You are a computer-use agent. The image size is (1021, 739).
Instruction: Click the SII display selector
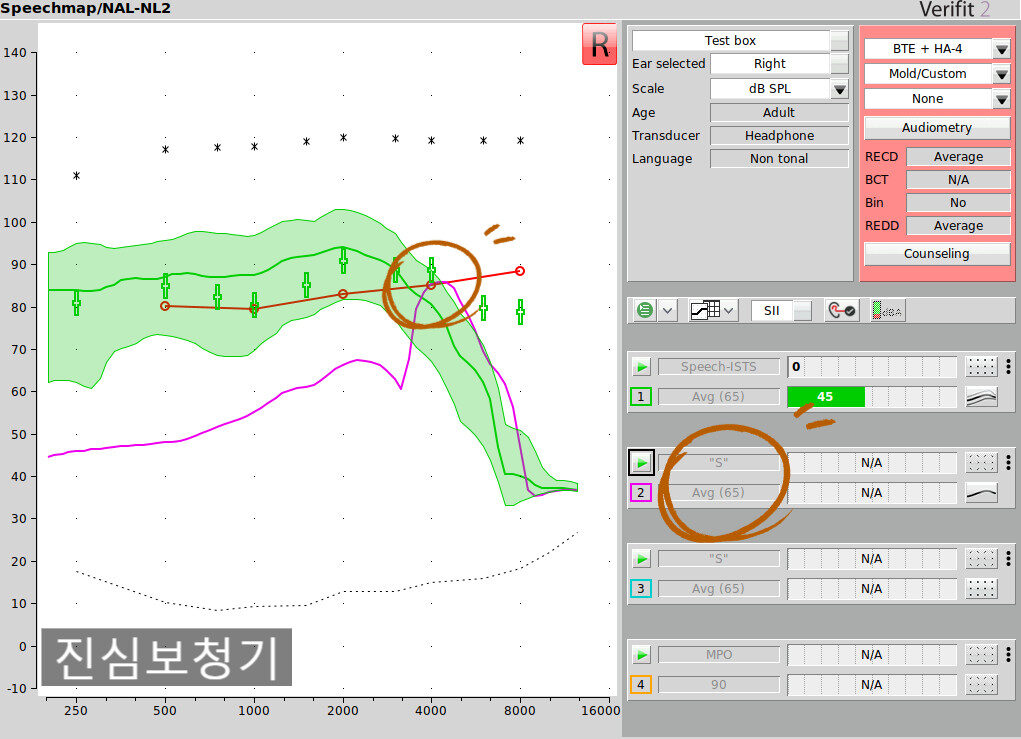pos(782,311)
